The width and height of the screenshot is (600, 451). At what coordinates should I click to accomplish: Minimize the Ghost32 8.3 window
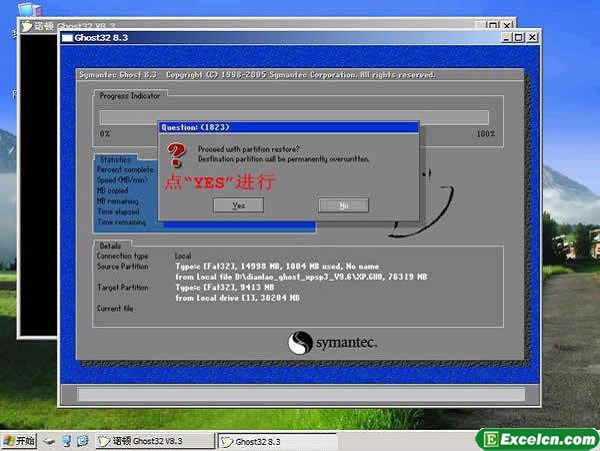[507, 37]
